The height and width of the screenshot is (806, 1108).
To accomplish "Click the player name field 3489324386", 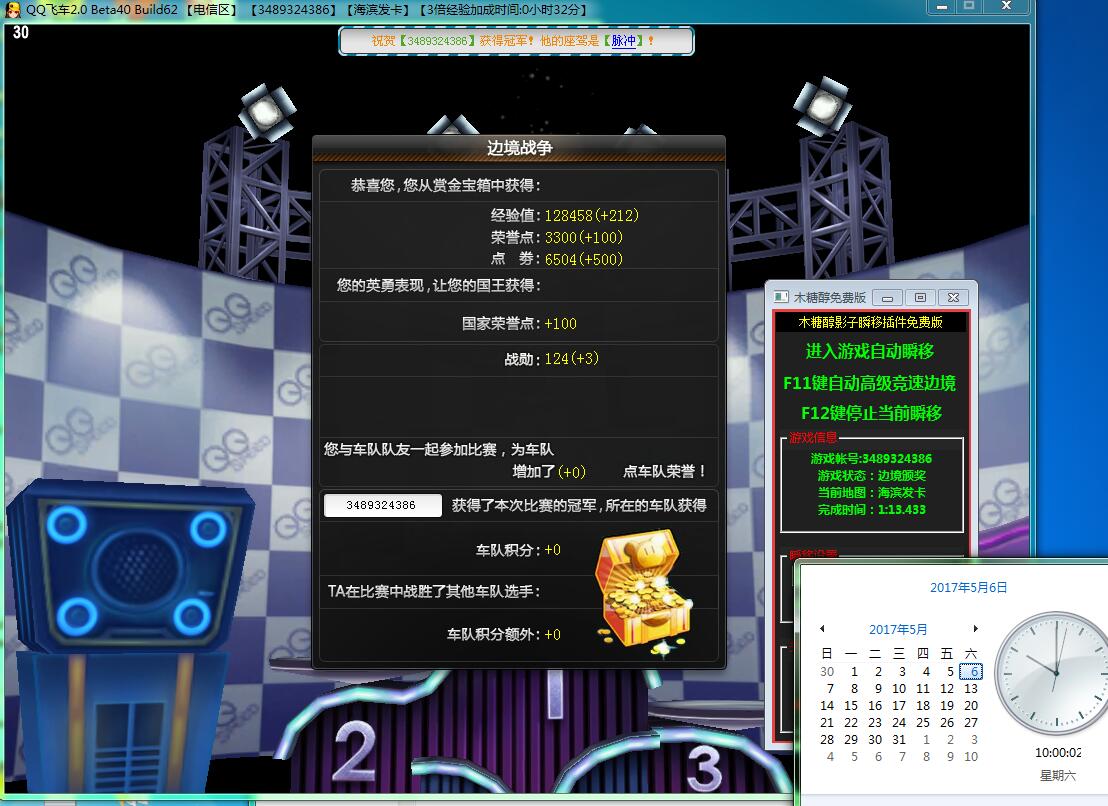I will [382, 505].
